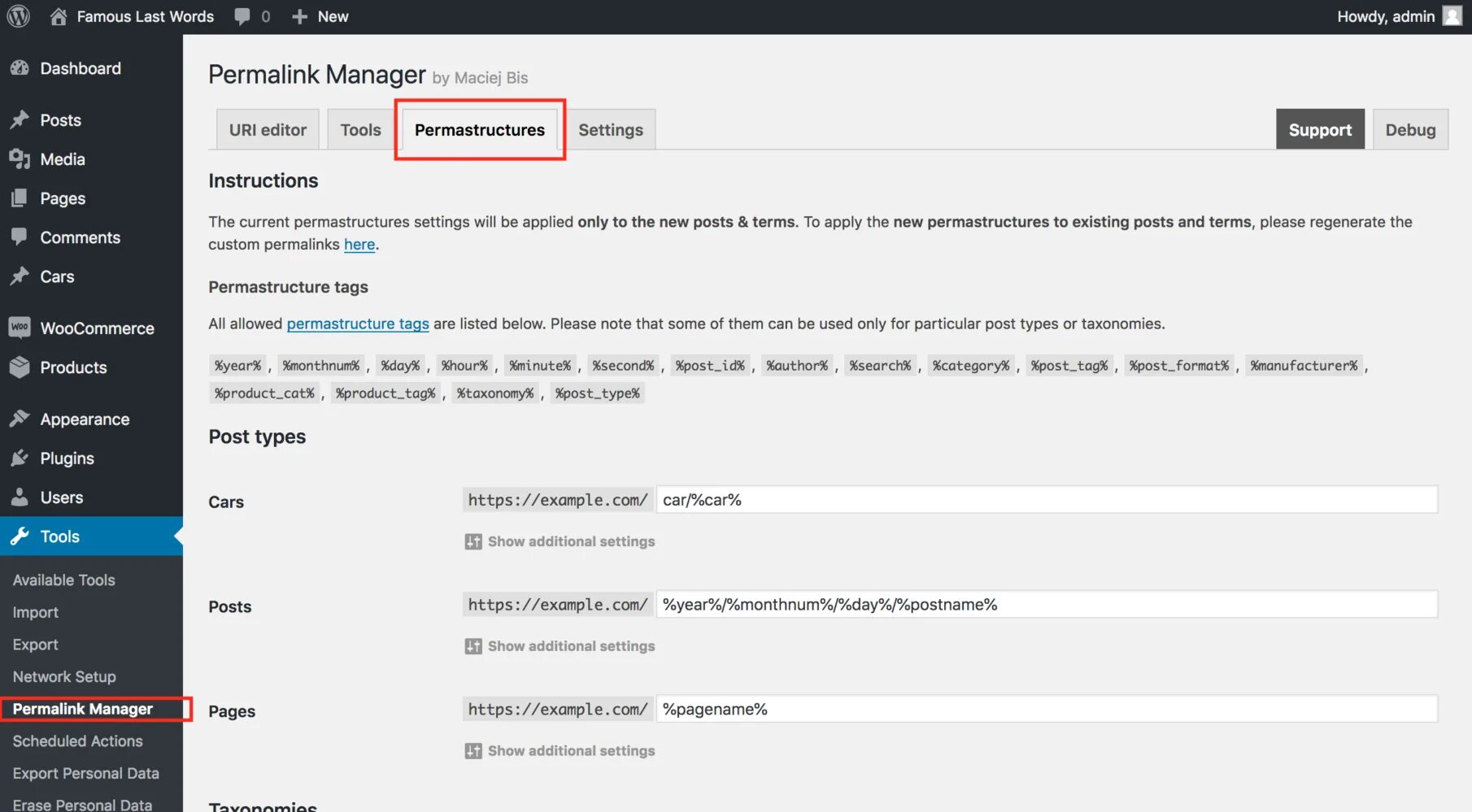Open the Famous Last Words home icon
The height and width of the screenshot is (812, 1472).
click(59, 16)
